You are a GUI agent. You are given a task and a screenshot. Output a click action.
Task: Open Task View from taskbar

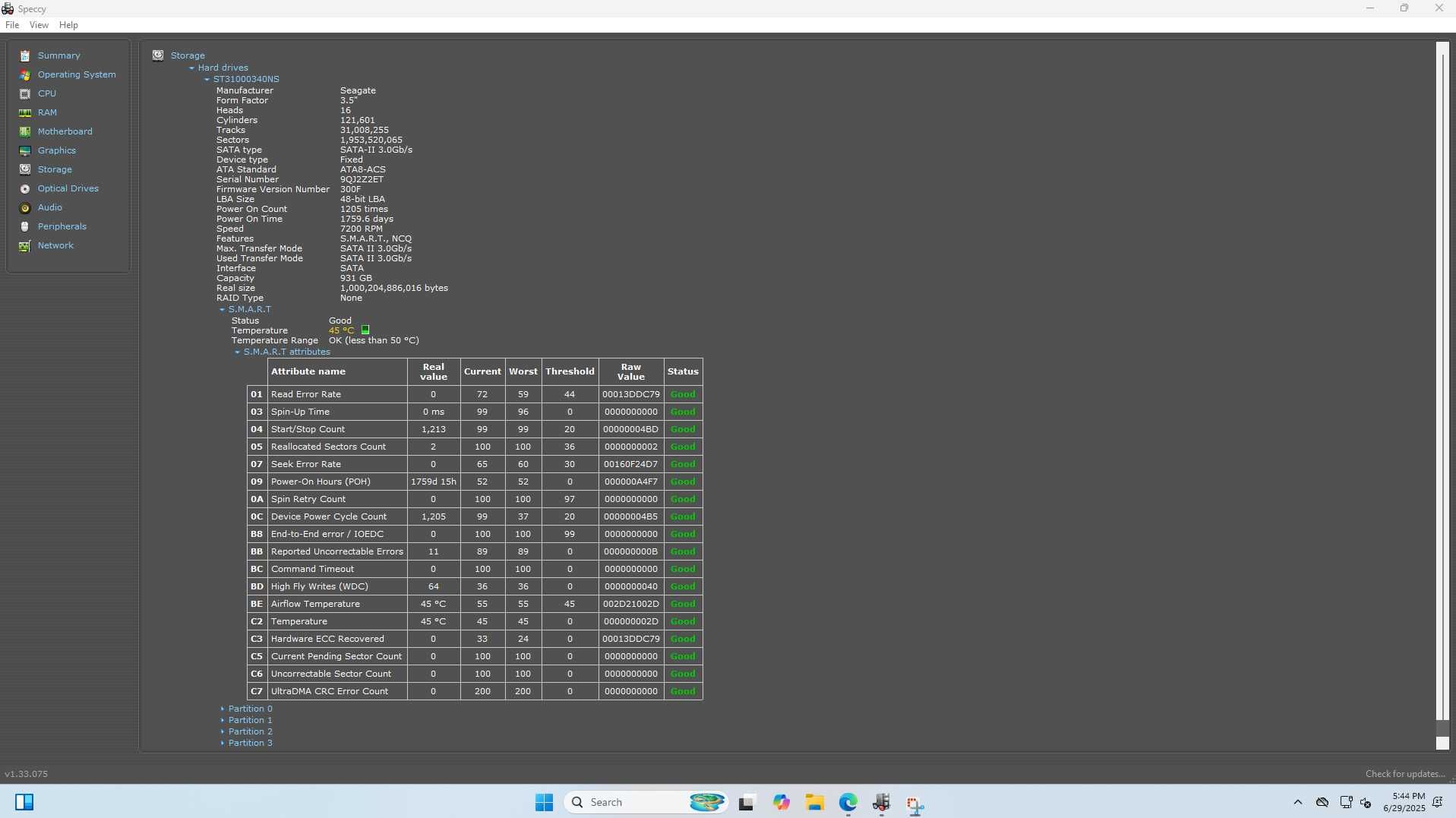(746, 802)
